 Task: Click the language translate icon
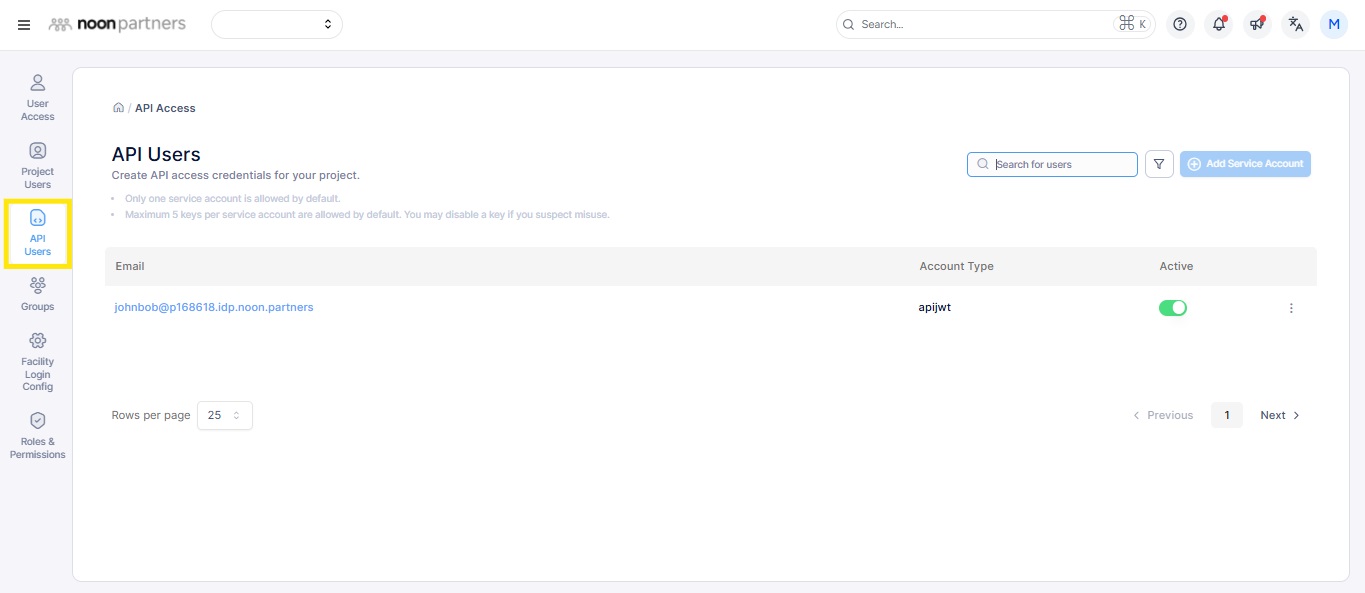[x=1296, y=25]
